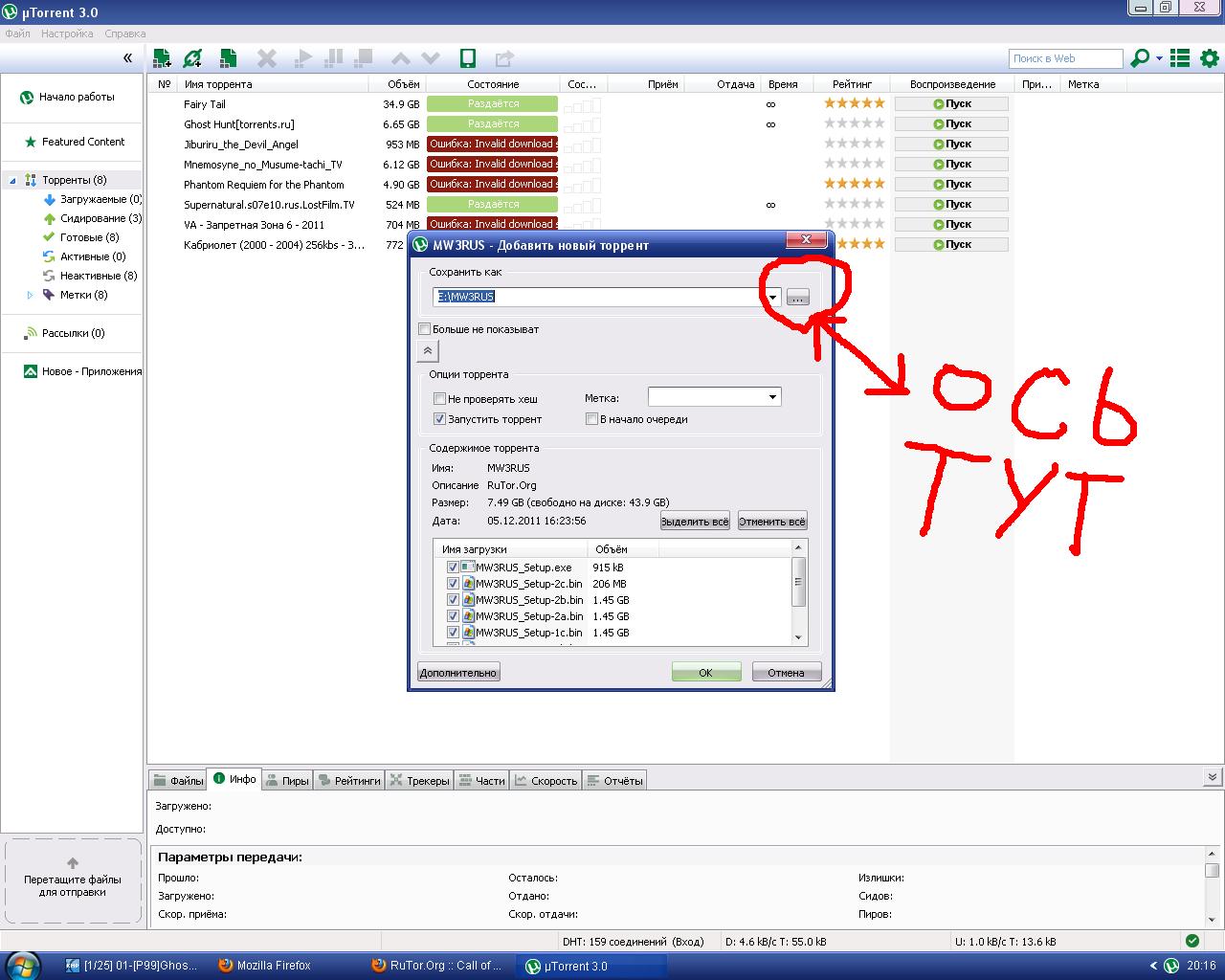Image resolution: width=1225 pixels, height=980 pixels.
Task: Click the info panel vertical scrollbar
Action: (1212, 886)
